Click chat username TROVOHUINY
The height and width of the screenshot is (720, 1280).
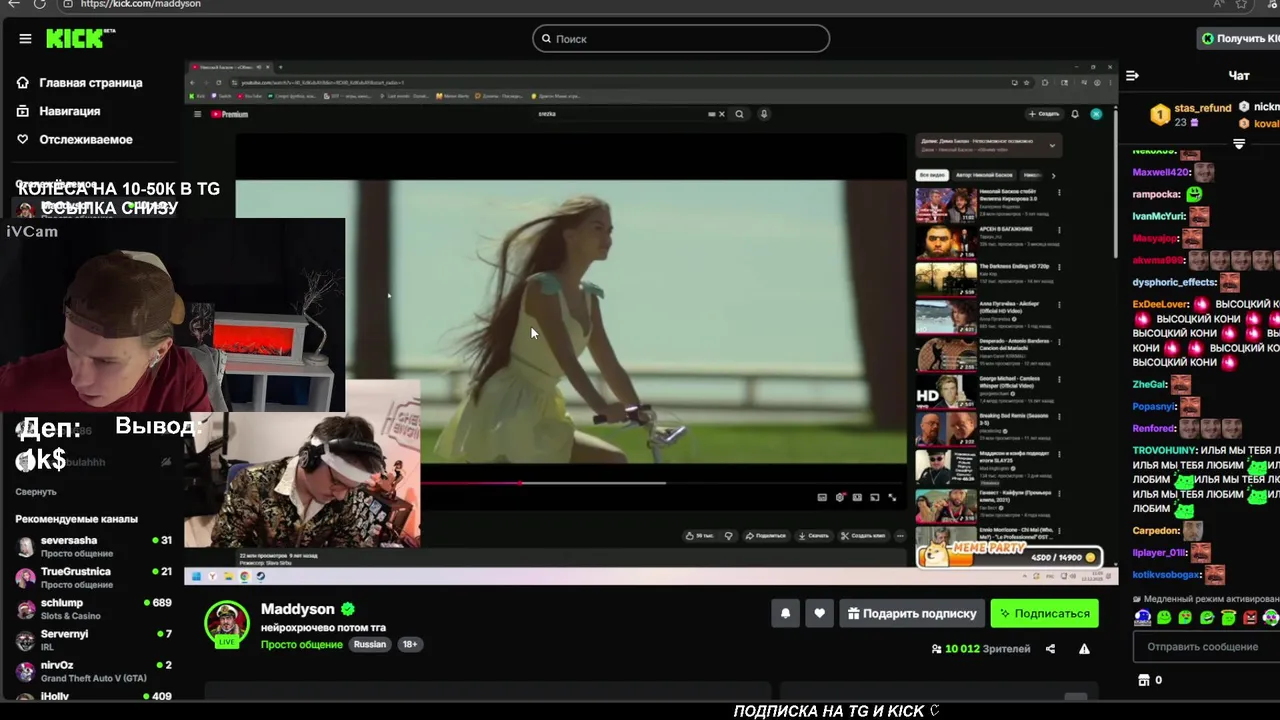1165,450
